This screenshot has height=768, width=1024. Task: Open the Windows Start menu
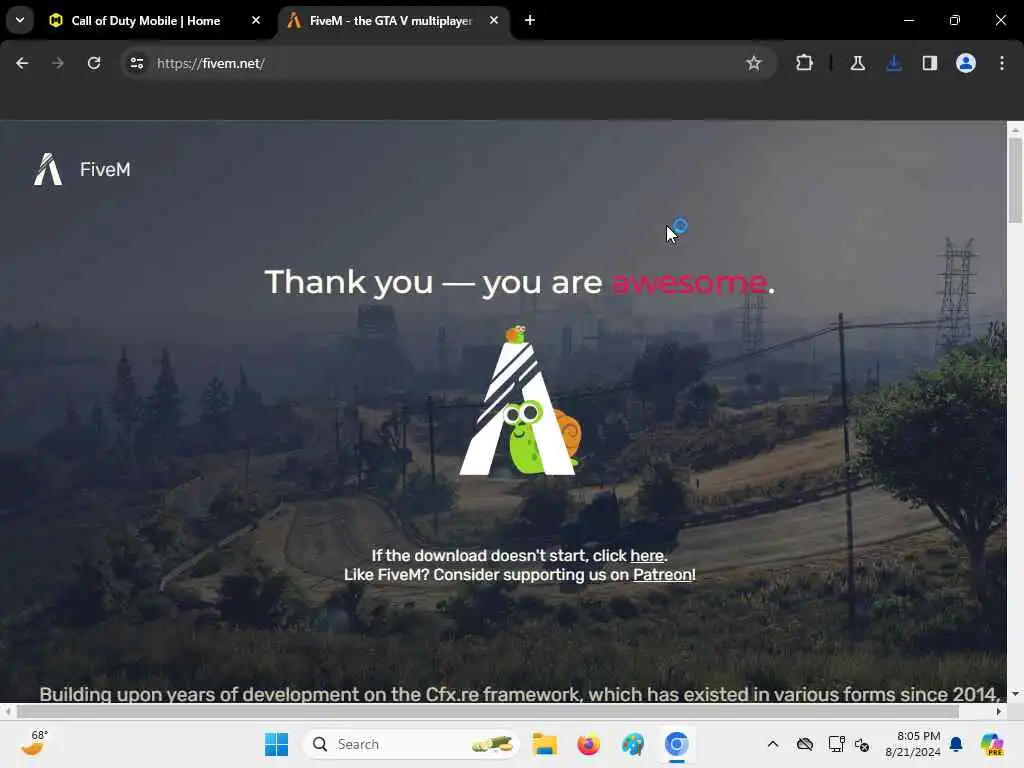coord(276,744)
